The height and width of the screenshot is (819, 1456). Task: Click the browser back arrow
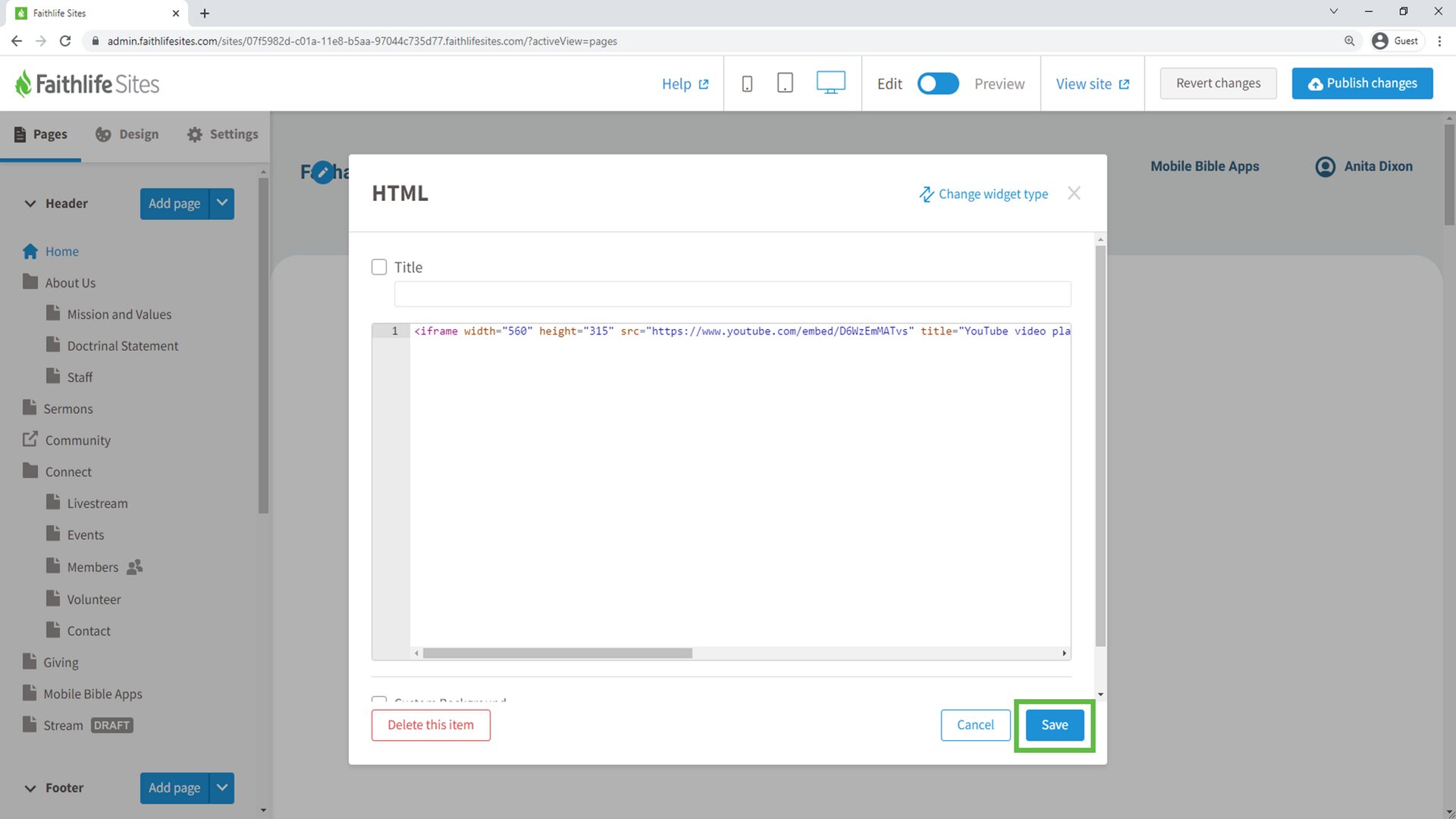pos(17,41)
